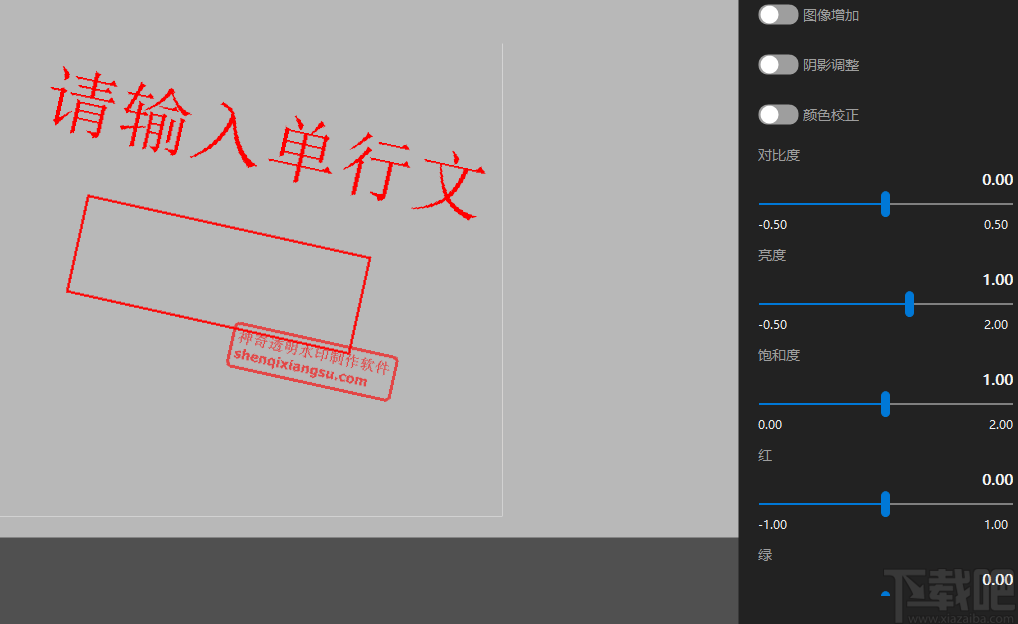Viewport: 1018px width, 624px height.
Task: Click the 绿 channel label
Action: pyautogui.click(x=765, y=555)
